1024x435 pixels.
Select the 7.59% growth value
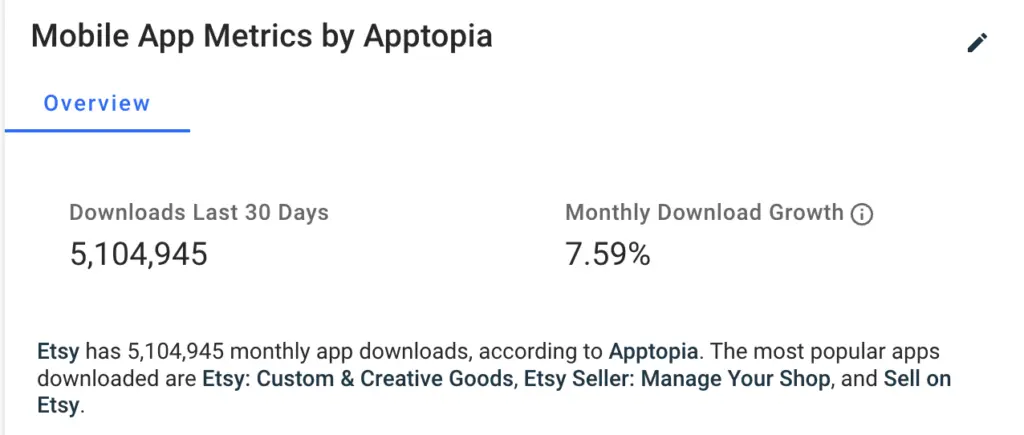pos(608,254)
